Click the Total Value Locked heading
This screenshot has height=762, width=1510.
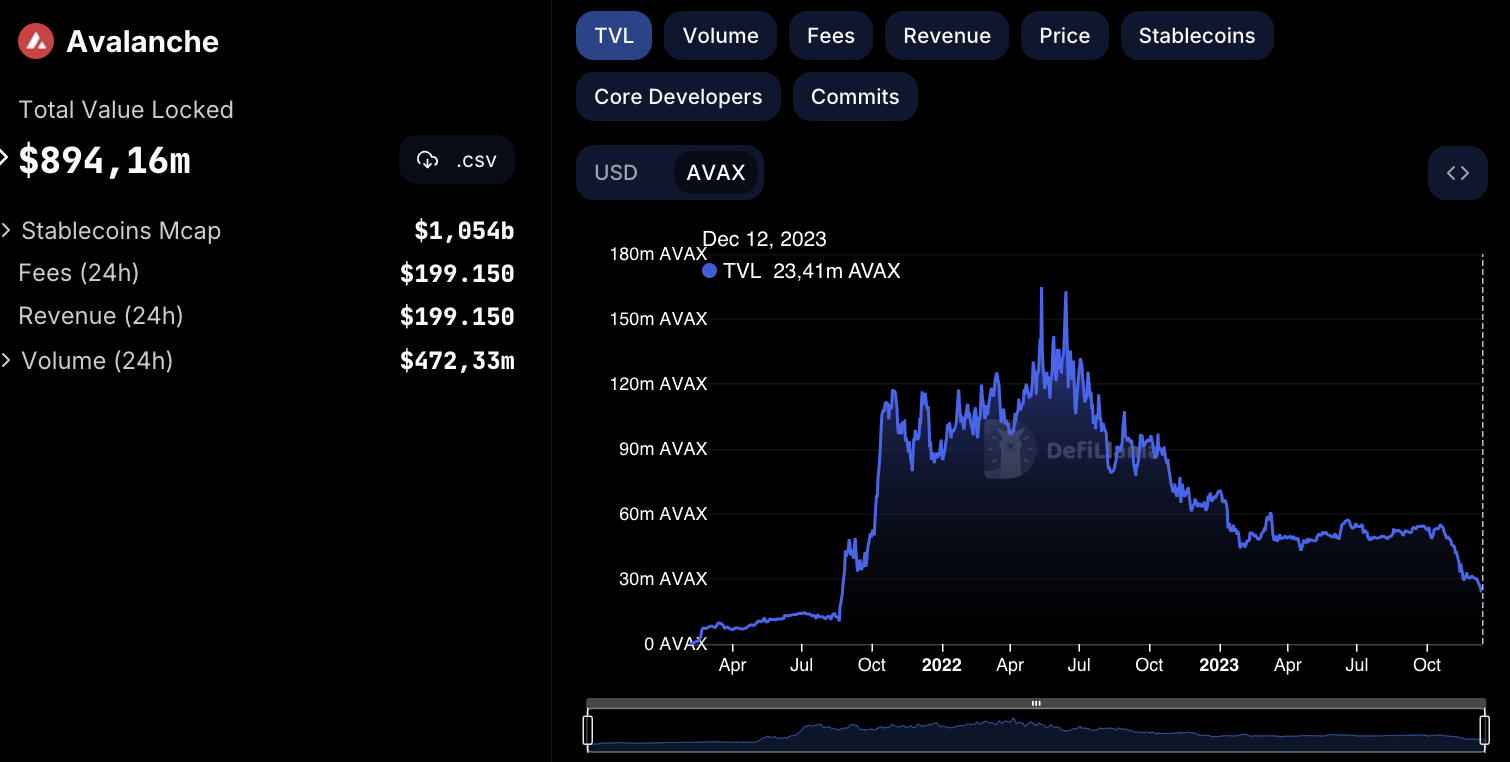(126, 110)
